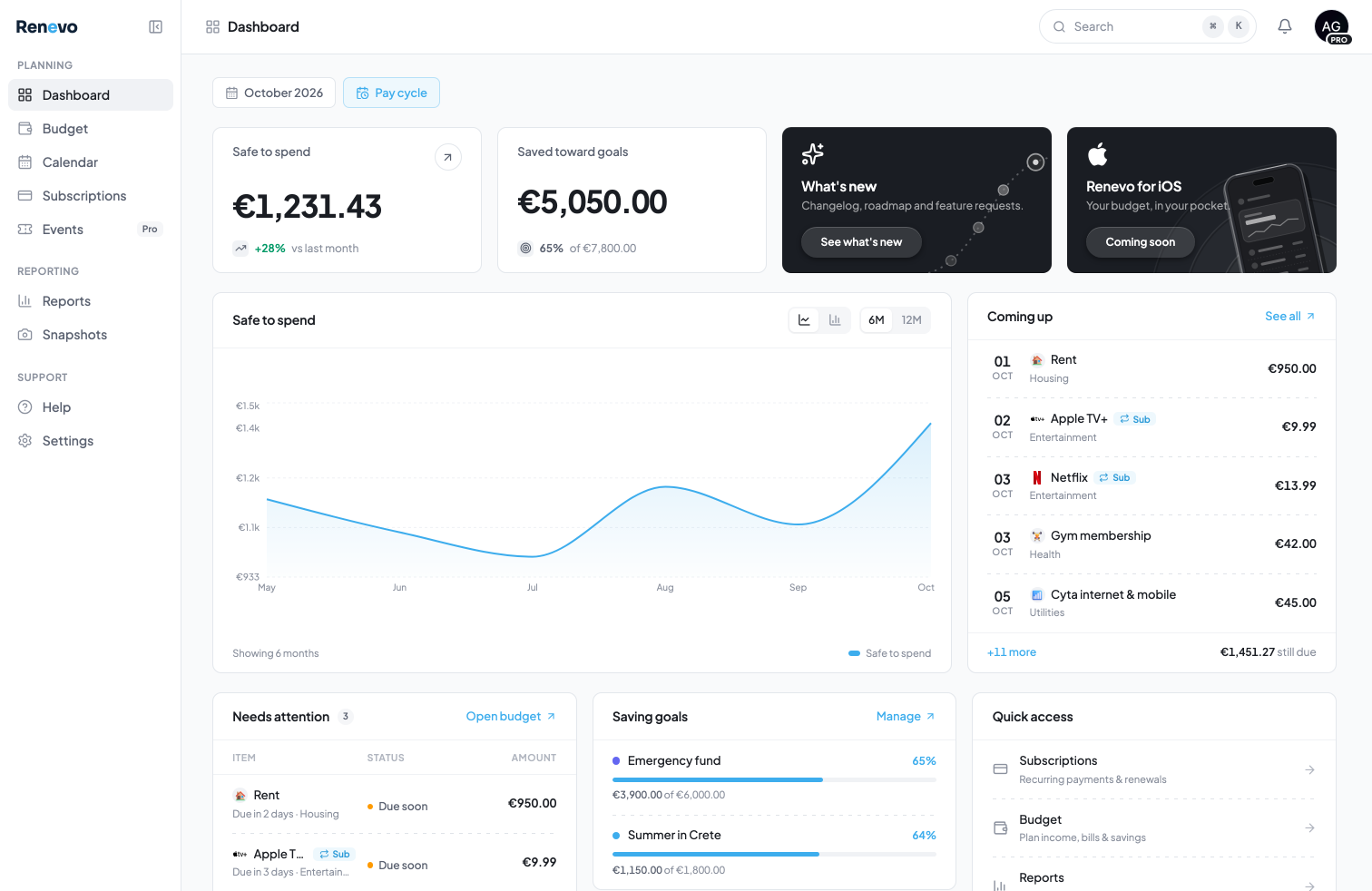
Task: Click the See what's new button
Action: [861, 242]
